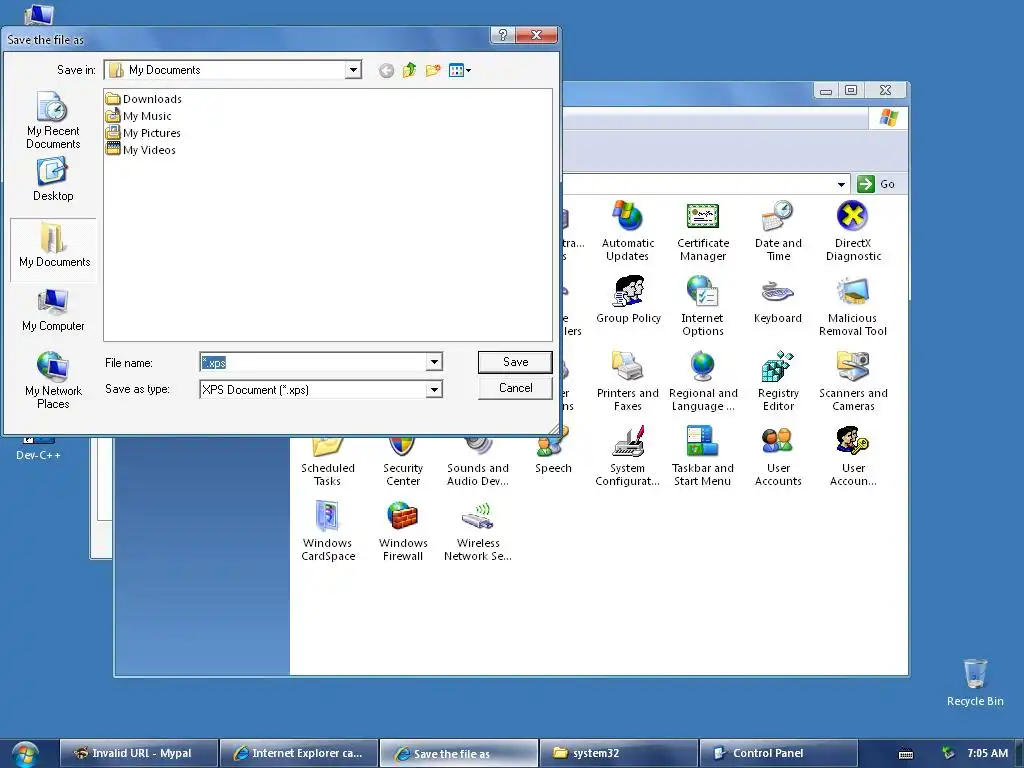Screen dimensions: 1024x768
Task: Switch to Save the file as taskbar item
Action: tap(459, 753)
